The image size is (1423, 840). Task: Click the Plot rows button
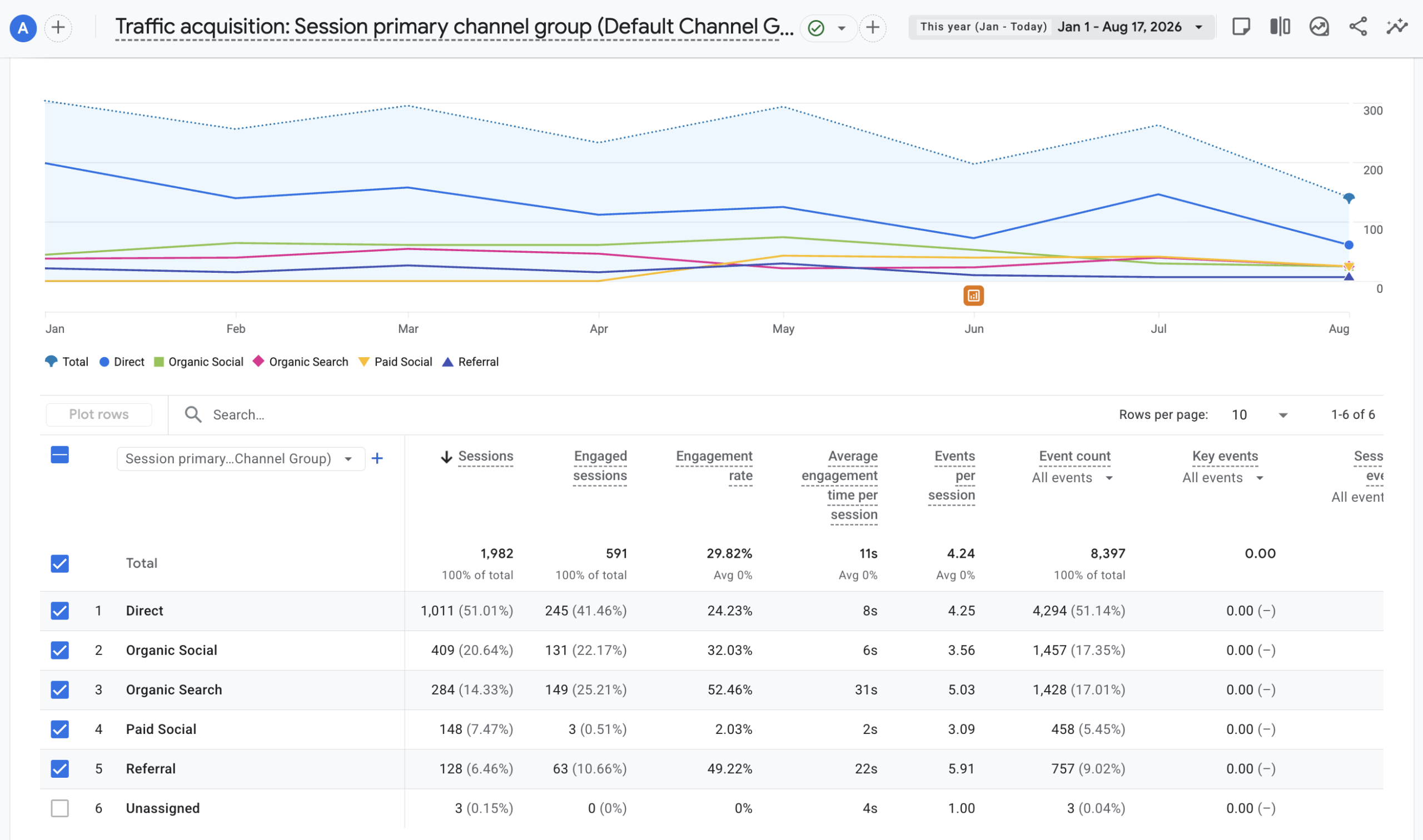(99, 414)
